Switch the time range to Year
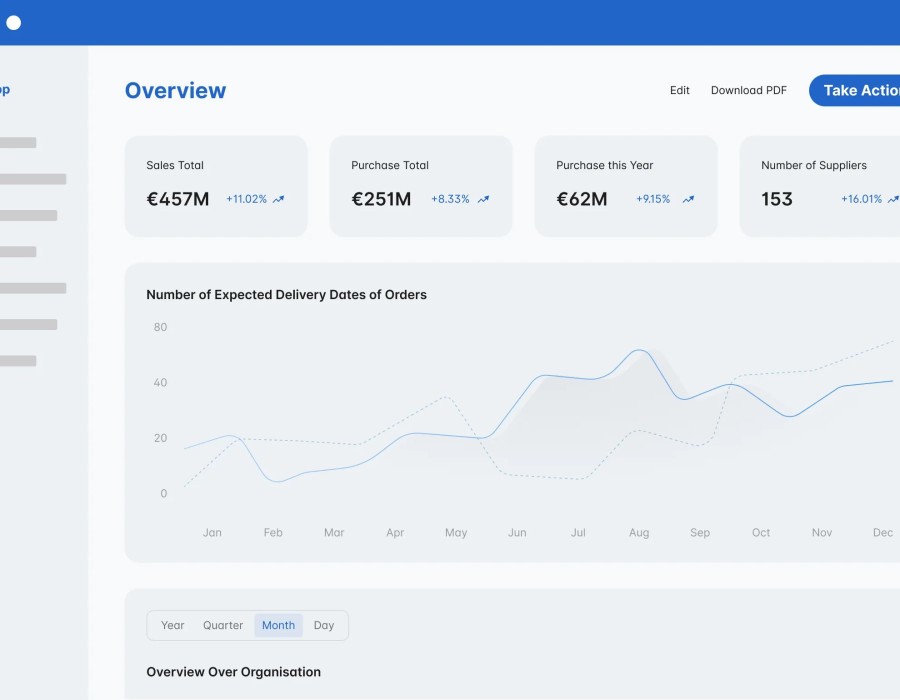 pos(173,625)
